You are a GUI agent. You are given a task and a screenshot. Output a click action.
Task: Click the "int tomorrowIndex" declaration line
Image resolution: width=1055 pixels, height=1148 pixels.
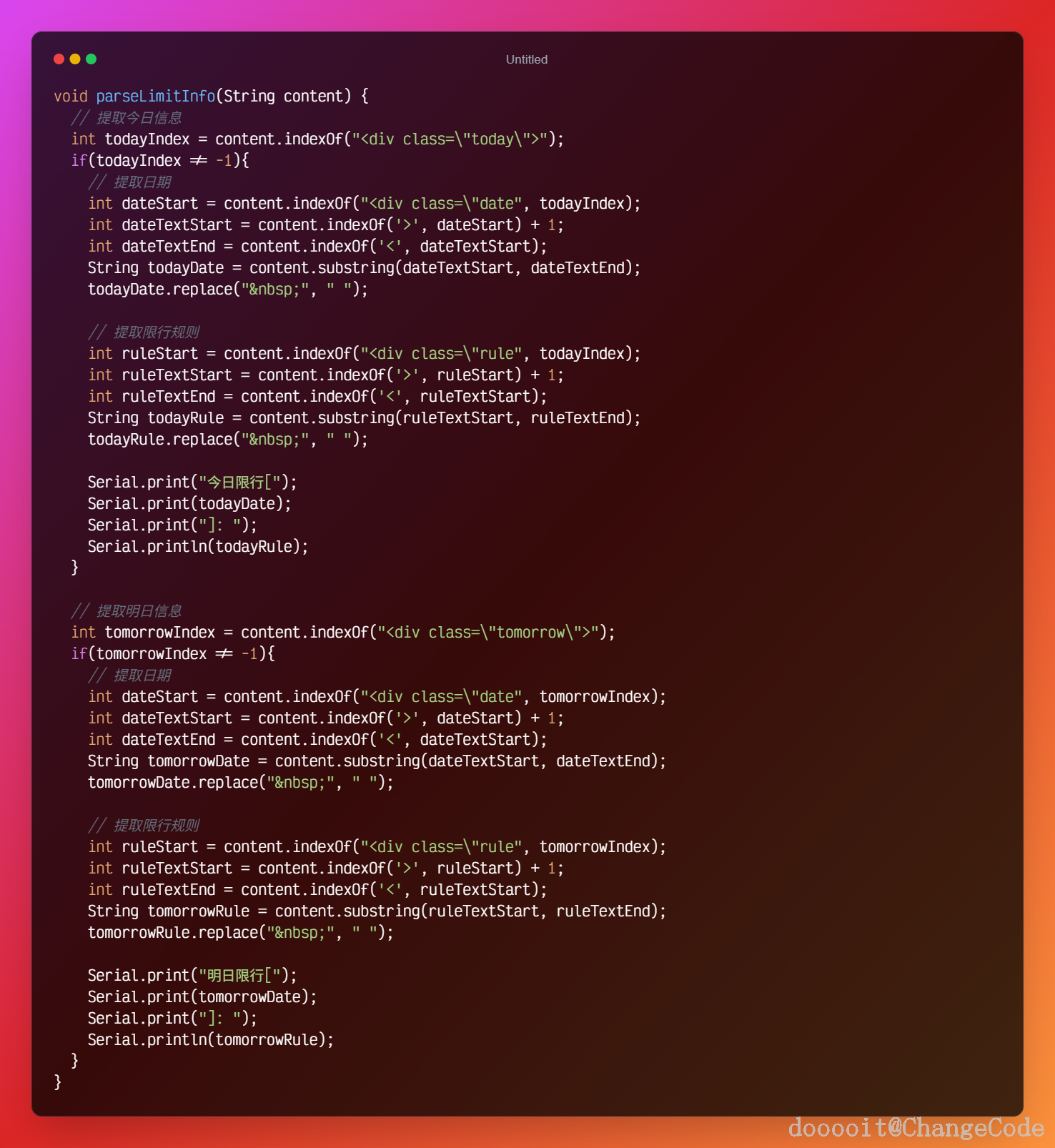pyautogui.click(x=343, y=633)
